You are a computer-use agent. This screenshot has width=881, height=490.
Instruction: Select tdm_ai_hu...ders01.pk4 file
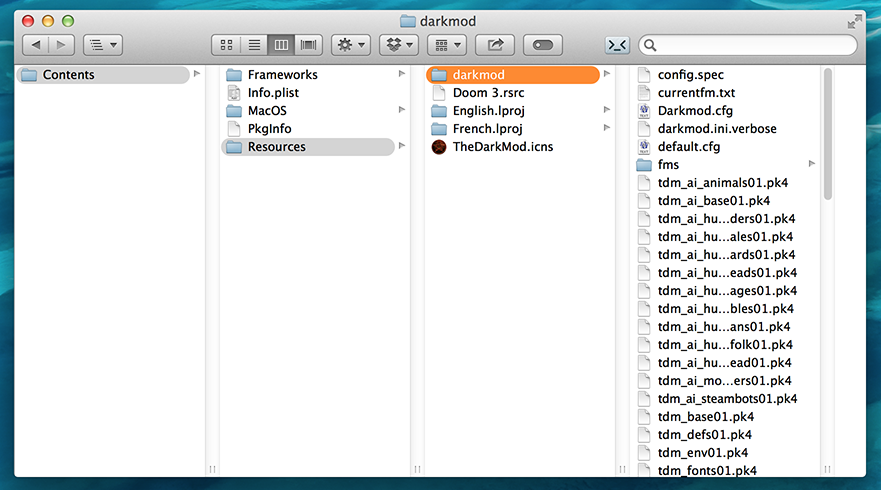[728, 219]
